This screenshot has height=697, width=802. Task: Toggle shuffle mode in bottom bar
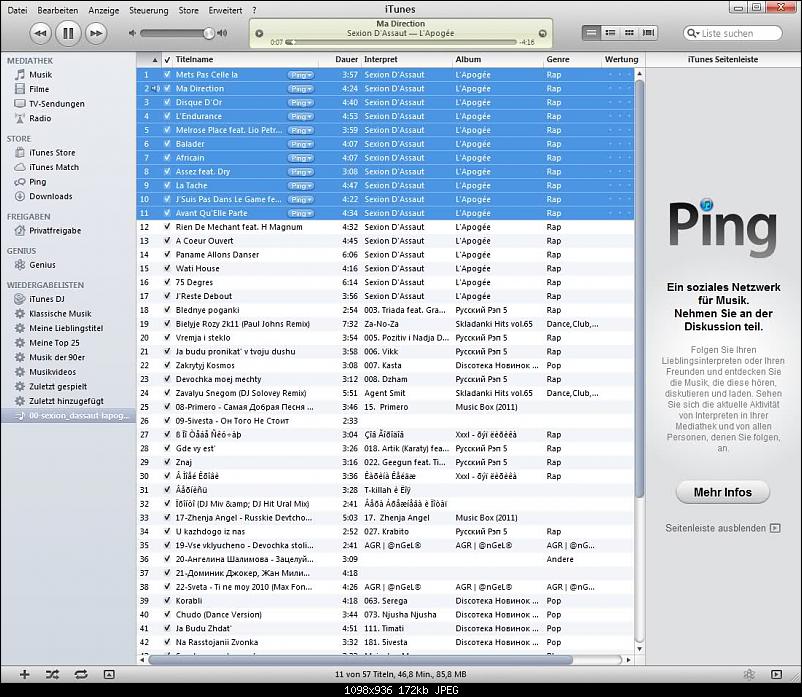point(52,674)
